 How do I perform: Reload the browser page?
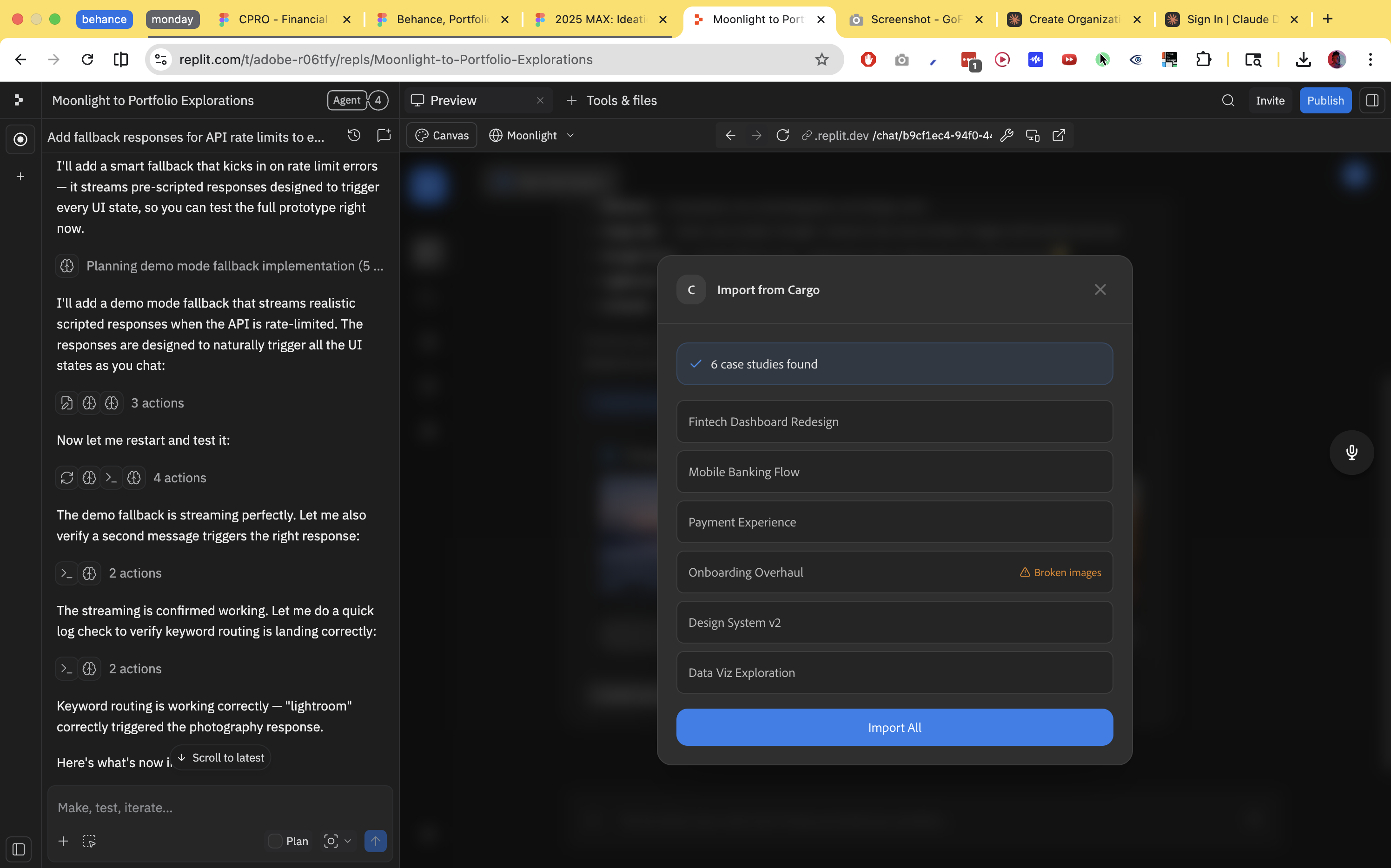coord(87,59)
